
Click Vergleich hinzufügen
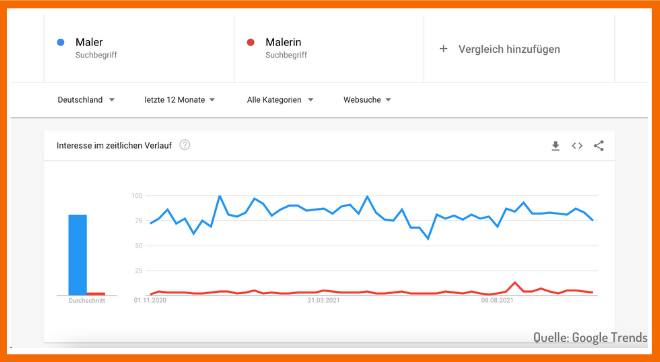[509, 49]
